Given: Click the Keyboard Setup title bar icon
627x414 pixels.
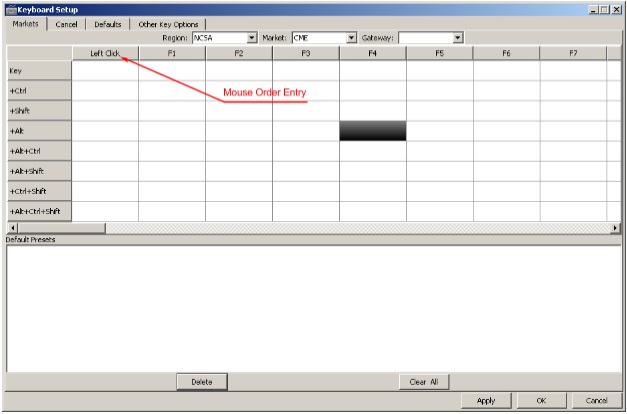Looking at the screenshot, I should pos(10,8).
